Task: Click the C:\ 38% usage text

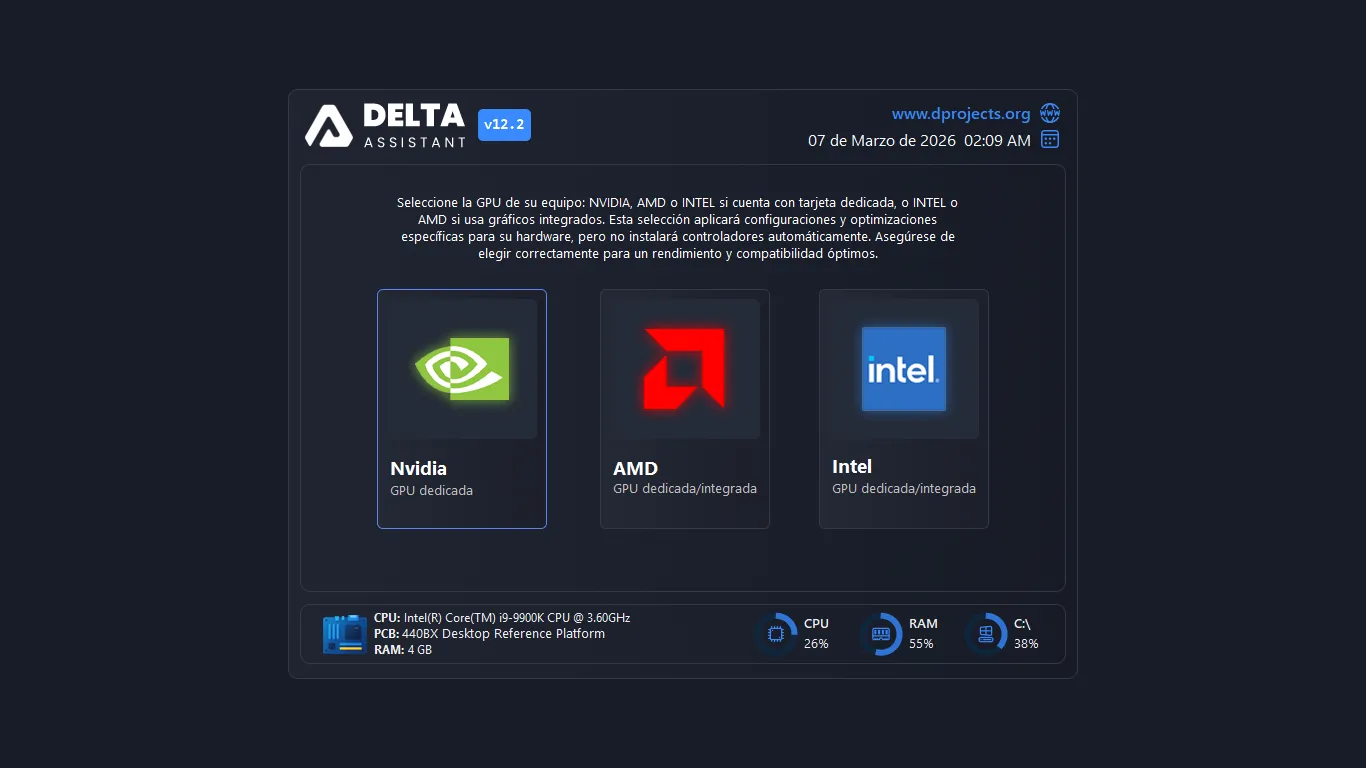Action: (x=1026, y=634)
